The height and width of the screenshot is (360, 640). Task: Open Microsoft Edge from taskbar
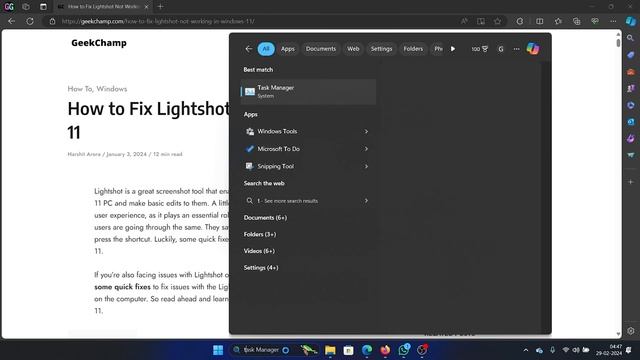pyautogui.click(x=367, y=350)
